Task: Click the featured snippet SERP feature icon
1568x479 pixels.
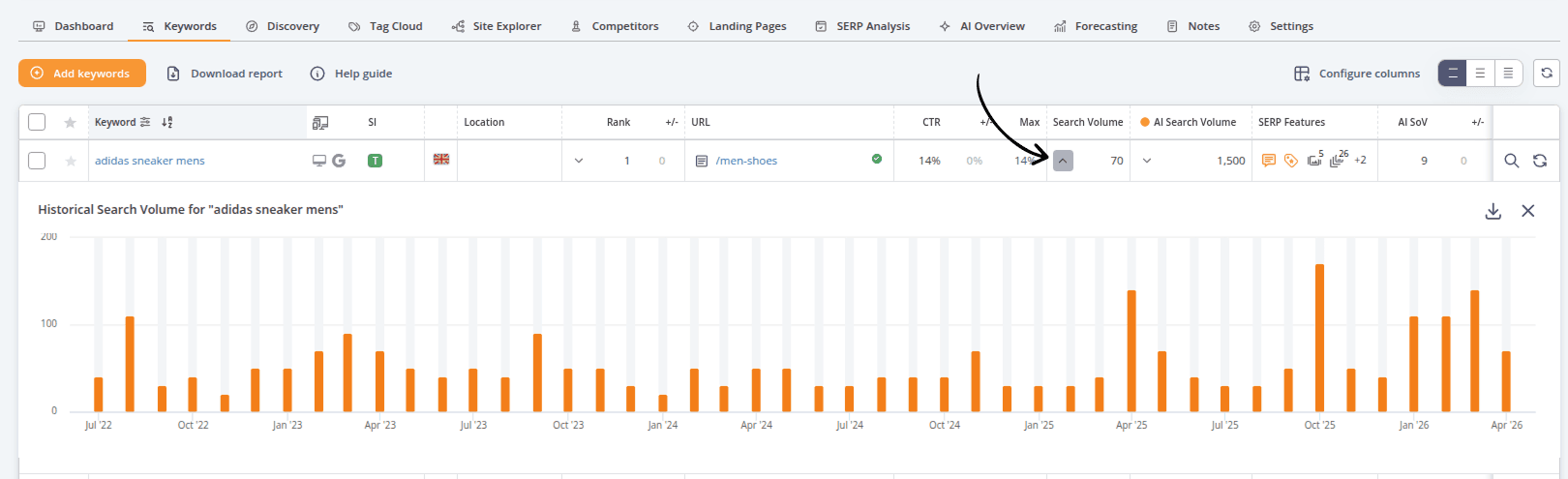Action: pos(1269,161)
